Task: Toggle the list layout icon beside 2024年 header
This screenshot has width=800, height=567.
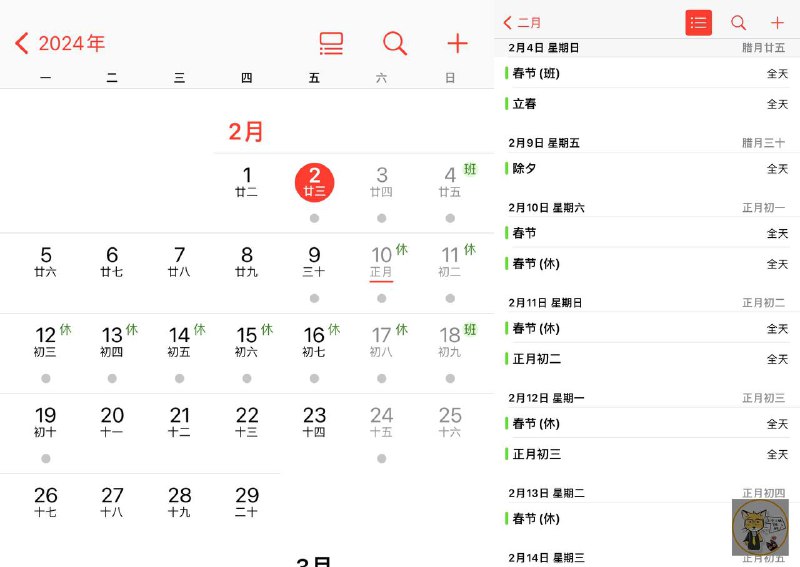Action: [331, 43]
